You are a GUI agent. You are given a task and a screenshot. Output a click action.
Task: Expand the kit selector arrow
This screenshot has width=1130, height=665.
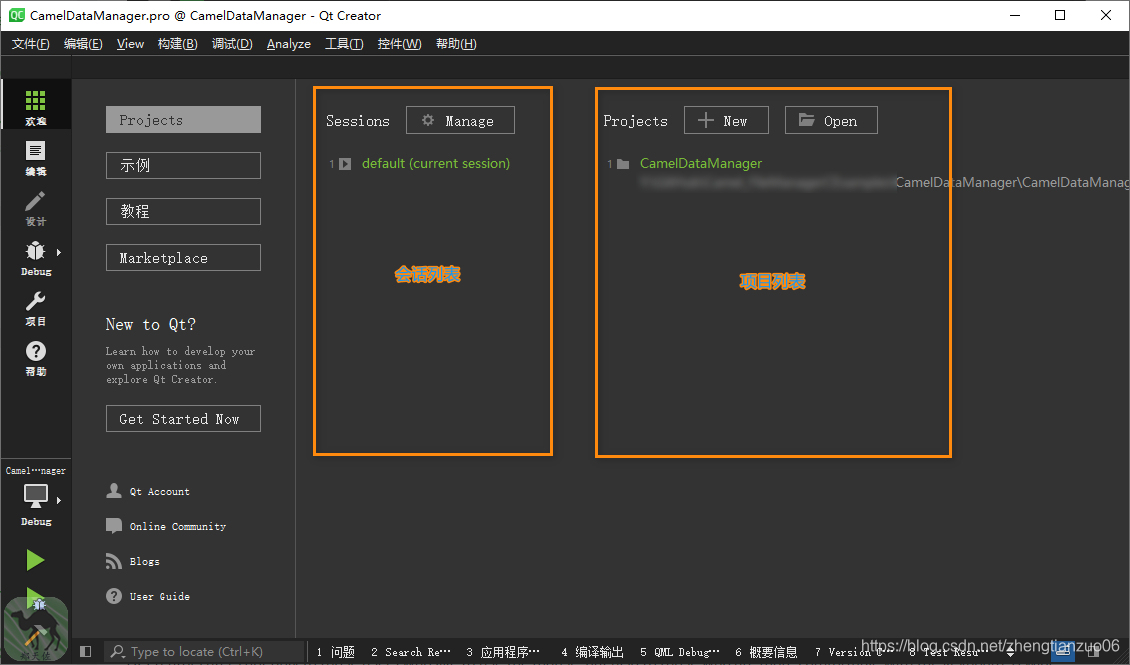(59, 499)
